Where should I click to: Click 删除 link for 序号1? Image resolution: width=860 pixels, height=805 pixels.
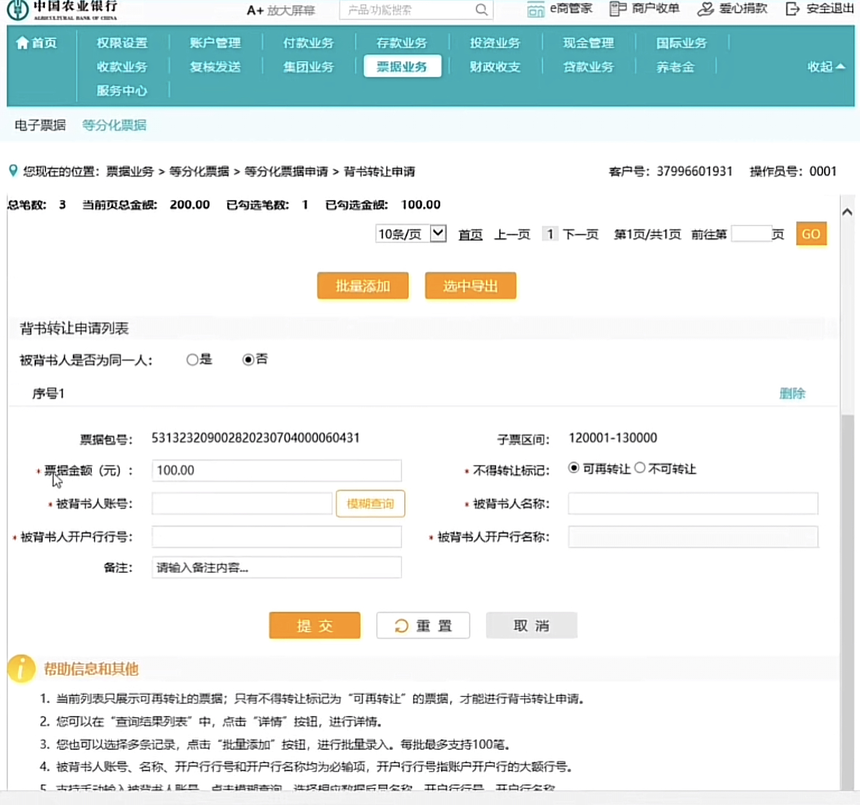(x=792, y=393)
